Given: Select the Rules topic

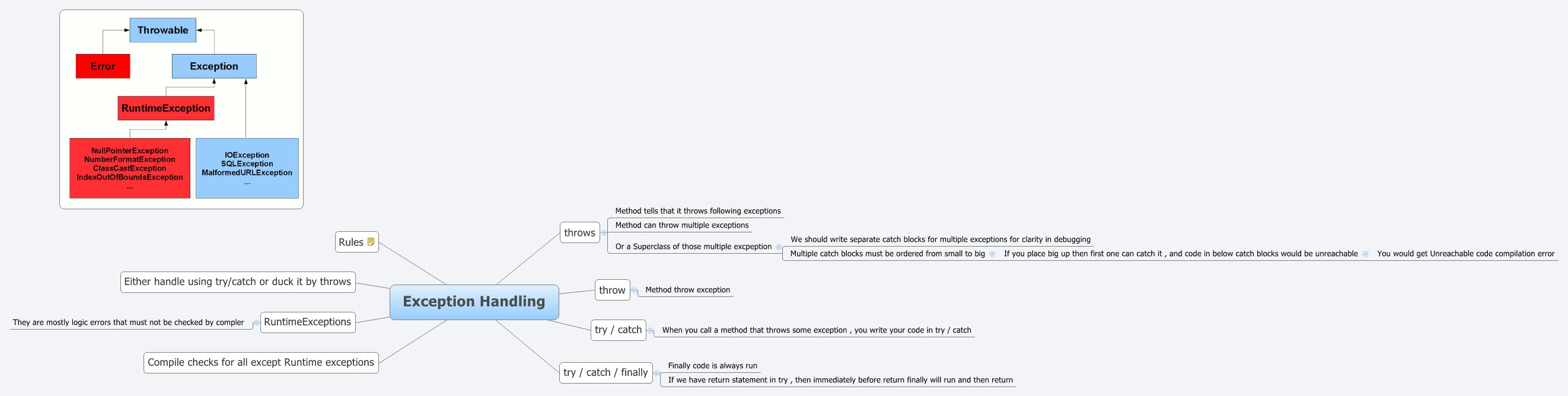Looking at the screenshot, I should (350, 242).
